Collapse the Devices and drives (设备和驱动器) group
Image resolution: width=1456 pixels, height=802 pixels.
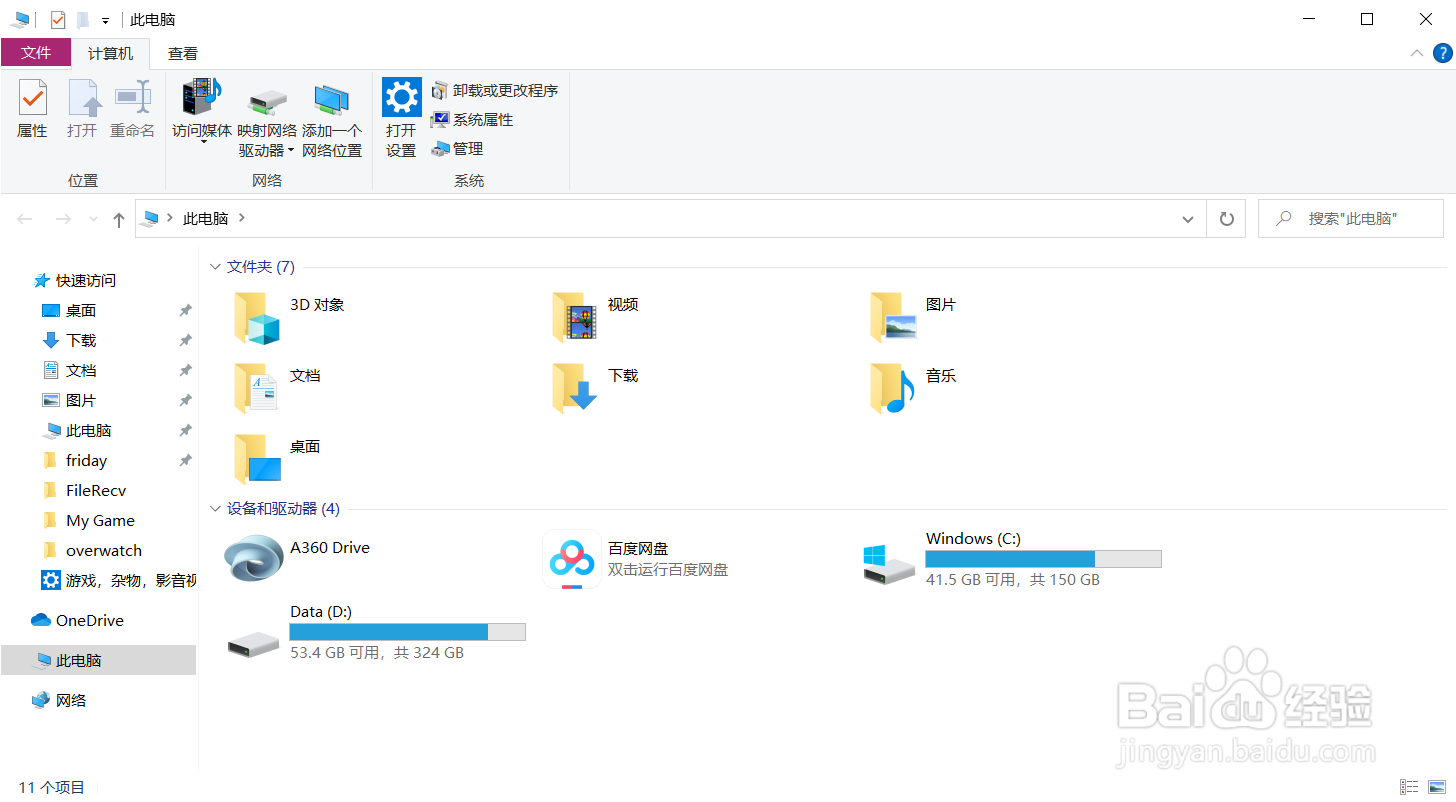tap(215, 509)
